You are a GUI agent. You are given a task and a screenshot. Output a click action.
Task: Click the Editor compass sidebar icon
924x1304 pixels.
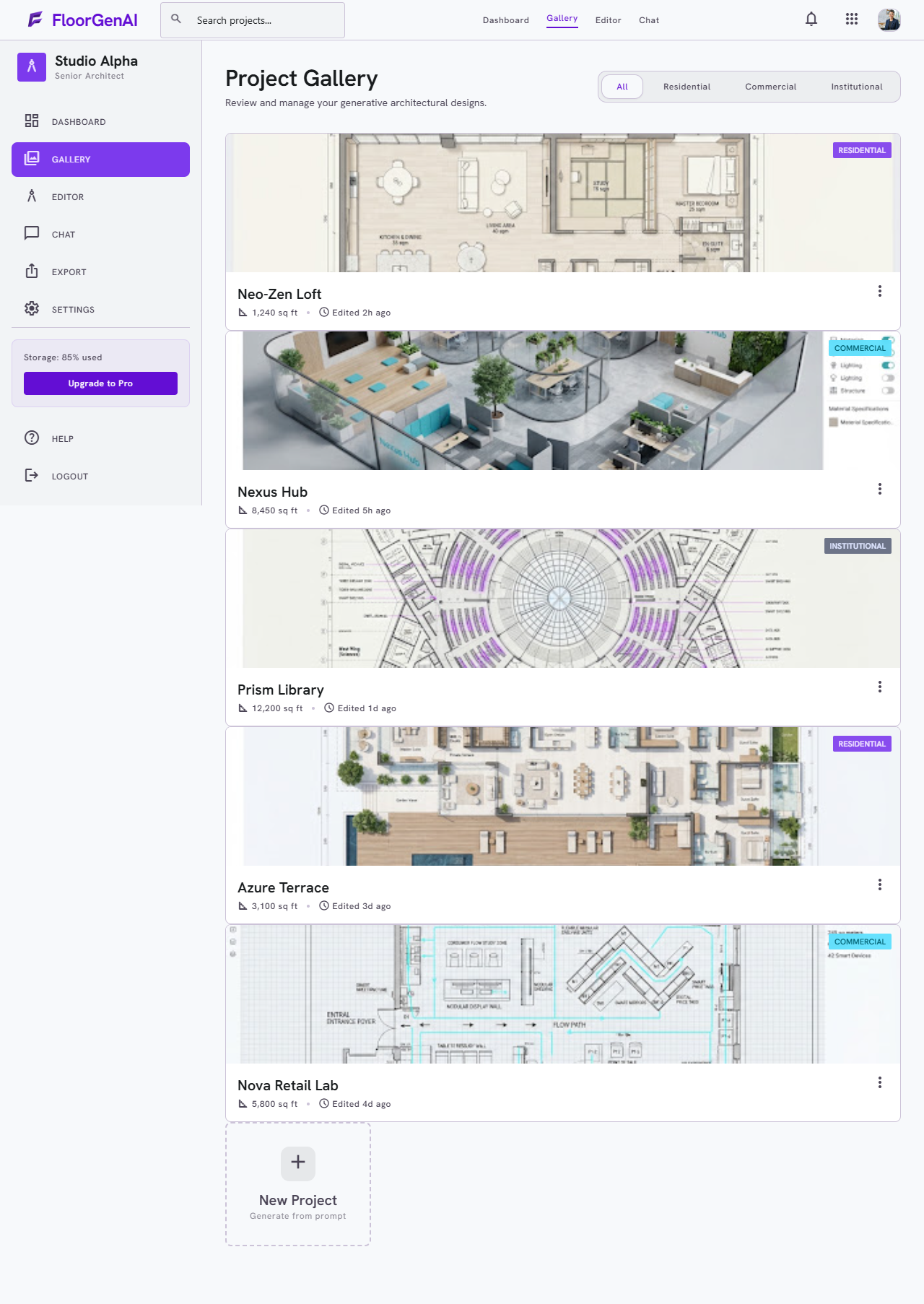pos(32,196)
